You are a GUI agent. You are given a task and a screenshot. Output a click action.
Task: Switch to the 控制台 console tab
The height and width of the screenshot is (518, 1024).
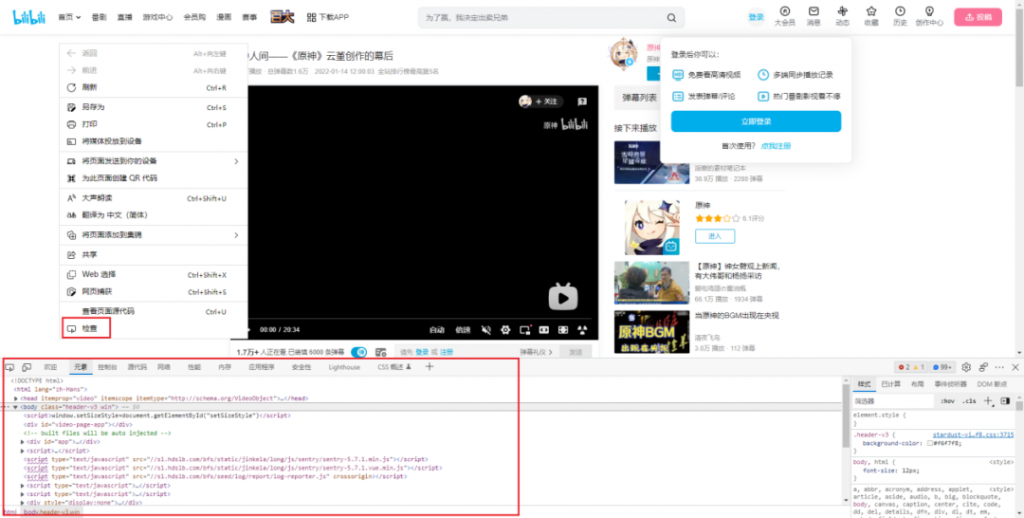pyautogui.click(x=107, y=368)
